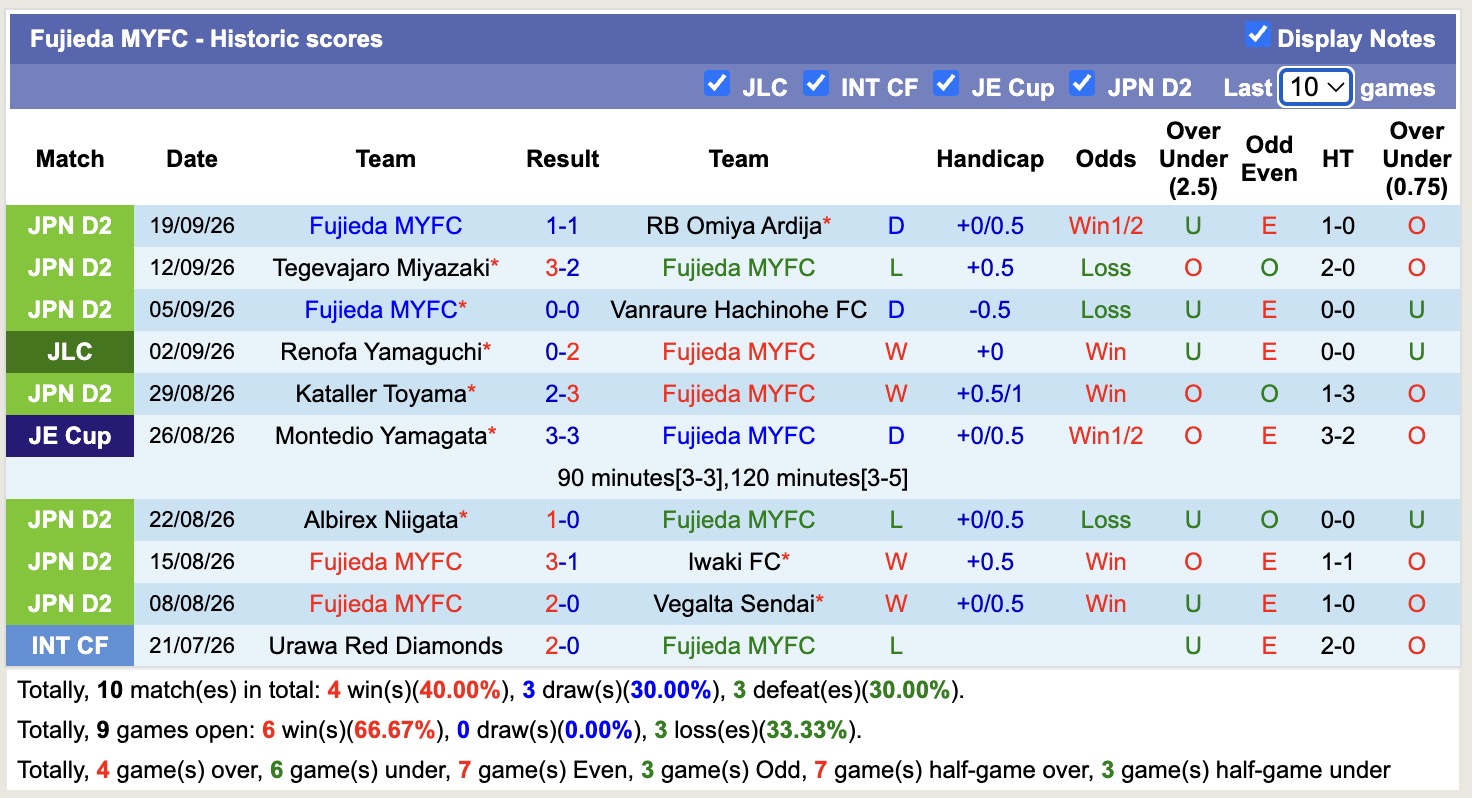
Task: Toggle the Display Notes checkbox
Action: (x=1257, y=35)
